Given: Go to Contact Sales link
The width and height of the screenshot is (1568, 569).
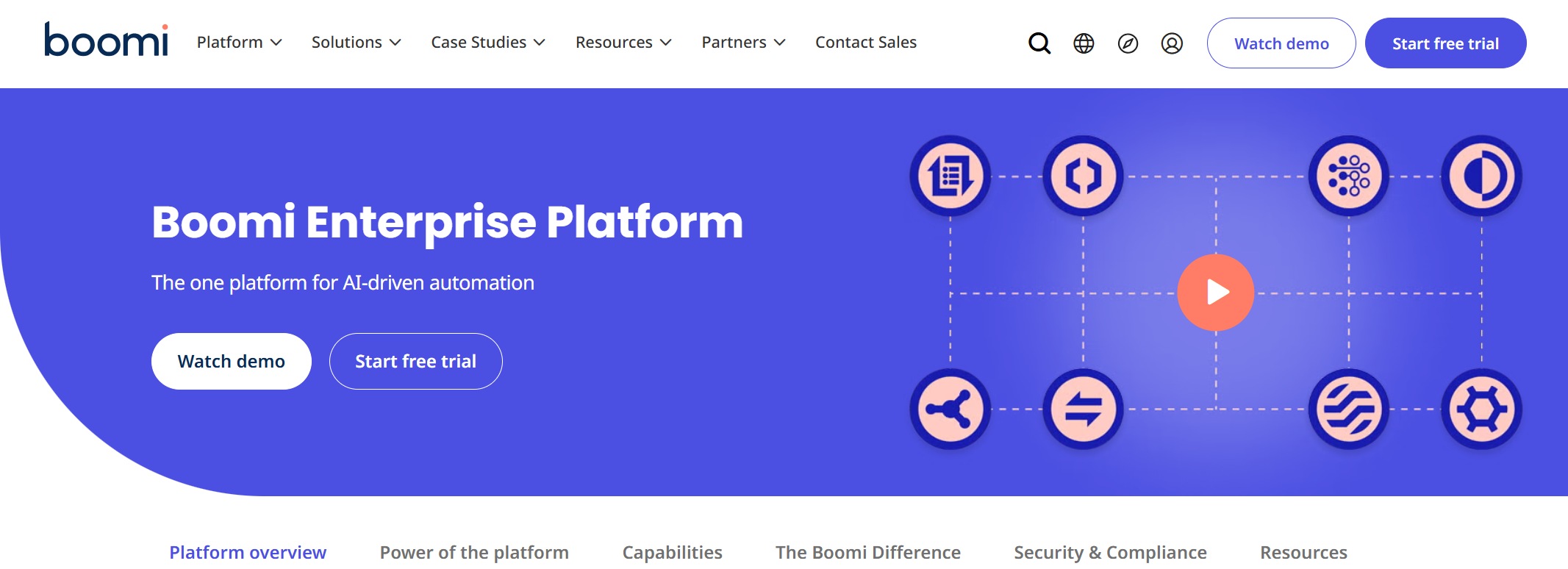Looking at the screenshot, I should click(x=866, y=43).
